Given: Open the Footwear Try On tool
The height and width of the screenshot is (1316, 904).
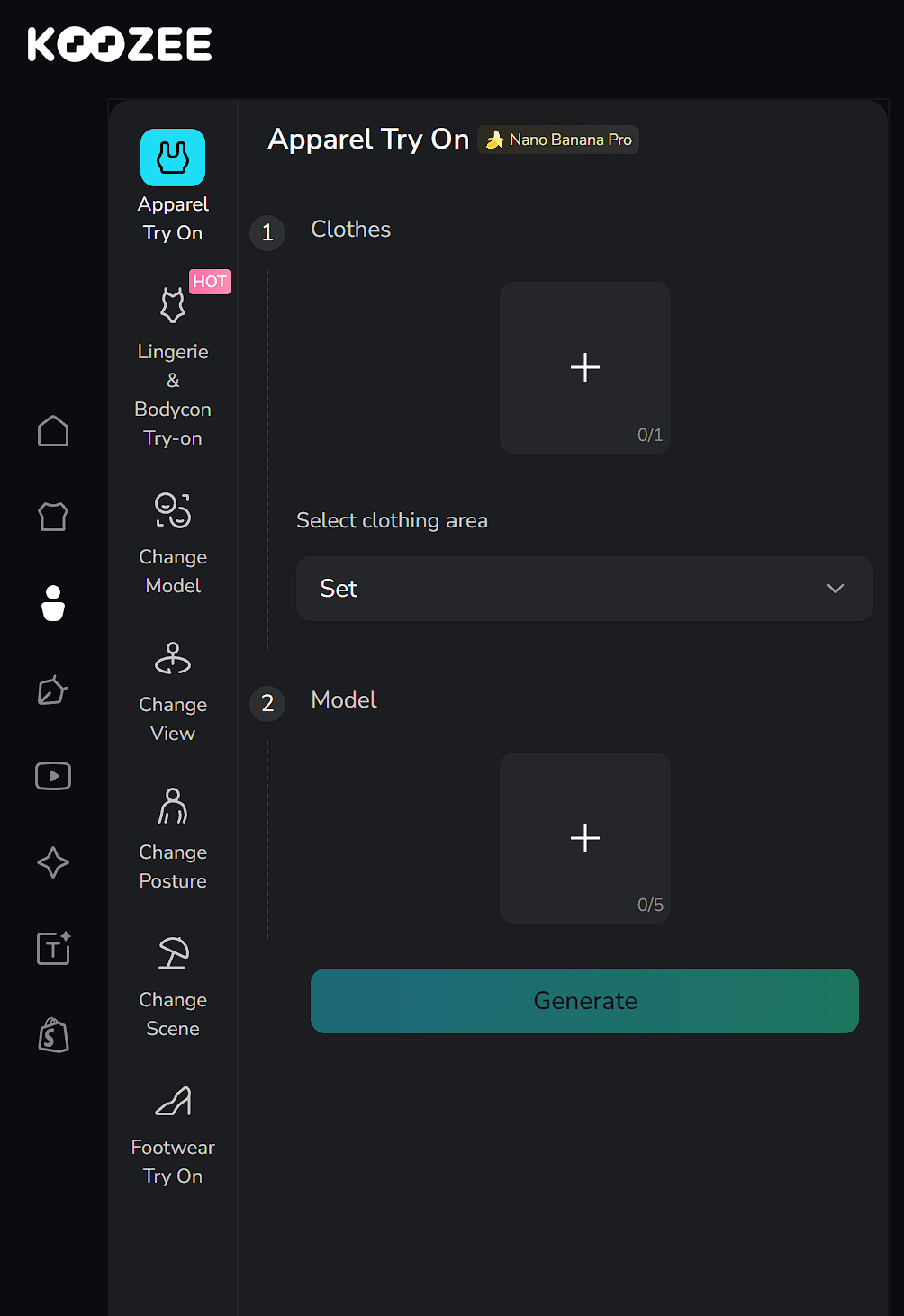Looking at the screenshot, I should 173,1134.
